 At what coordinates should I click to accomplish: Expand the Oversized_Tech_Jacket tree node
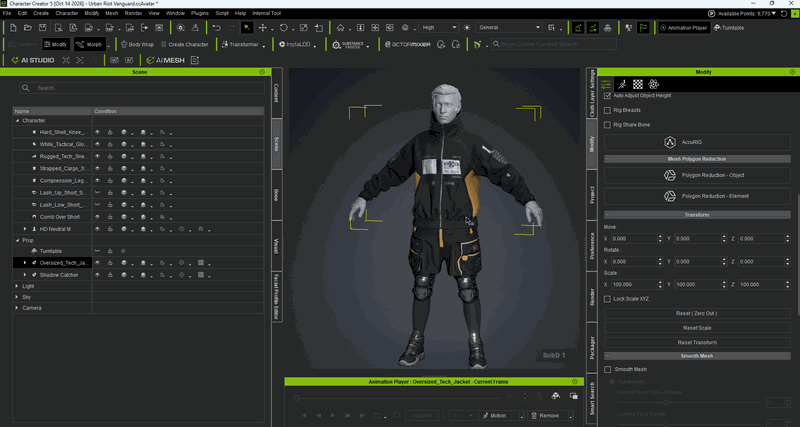click(x=25, y=263)
